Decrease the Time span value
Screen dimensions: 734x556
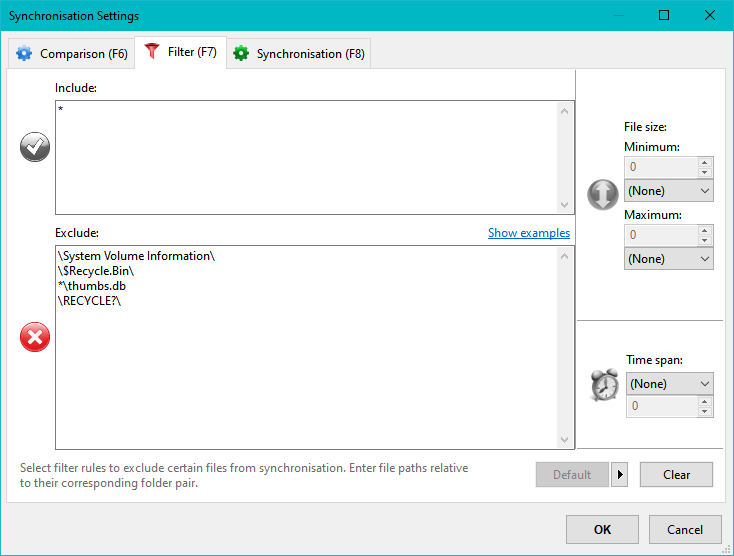click(x=705, y=411)
